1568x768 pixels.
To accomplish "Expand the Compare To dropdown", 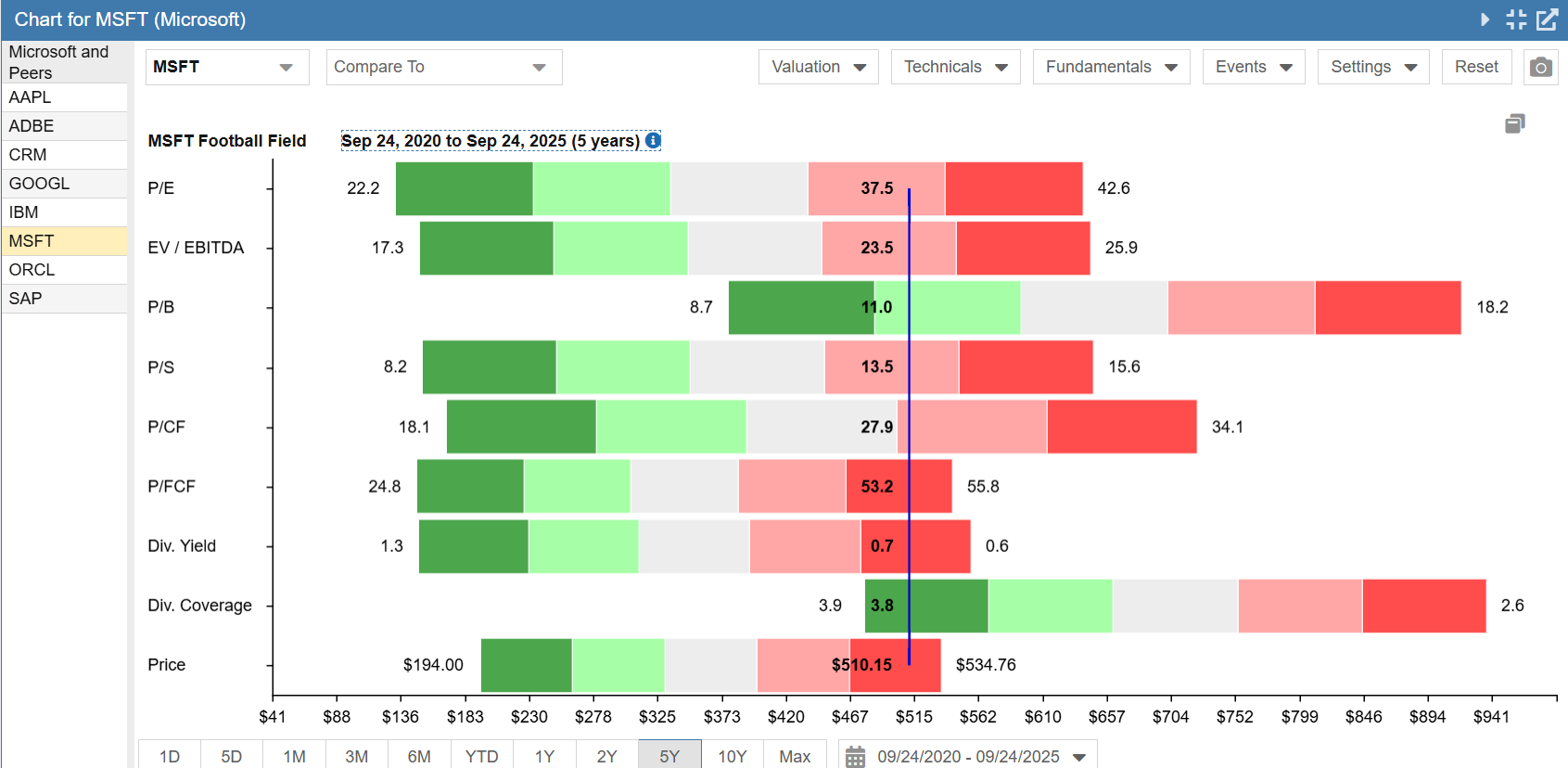I will tap(443, 67).
